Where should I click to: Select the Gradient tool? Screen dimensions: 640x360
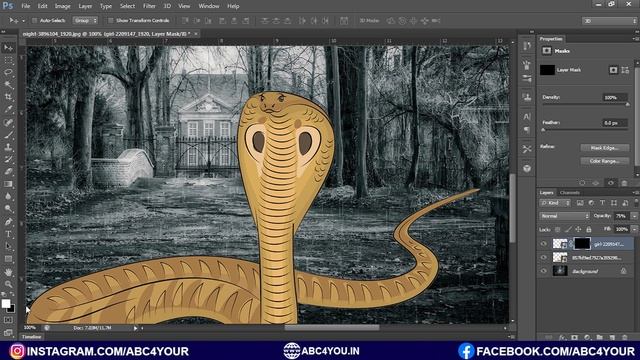click(8, 184)
